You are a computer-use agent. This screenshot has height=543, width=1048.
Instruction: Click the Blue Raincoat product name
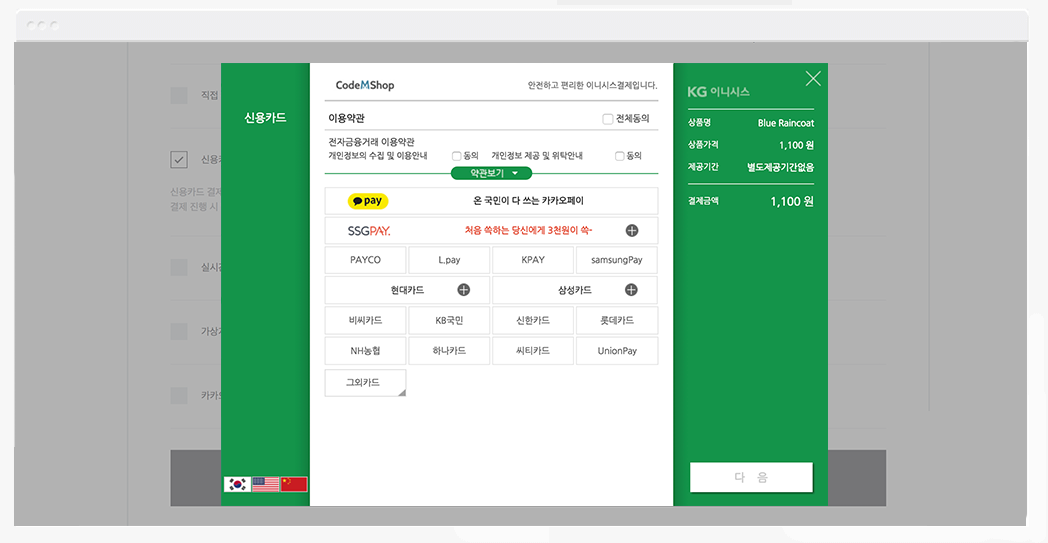click(x=786, y=123)
